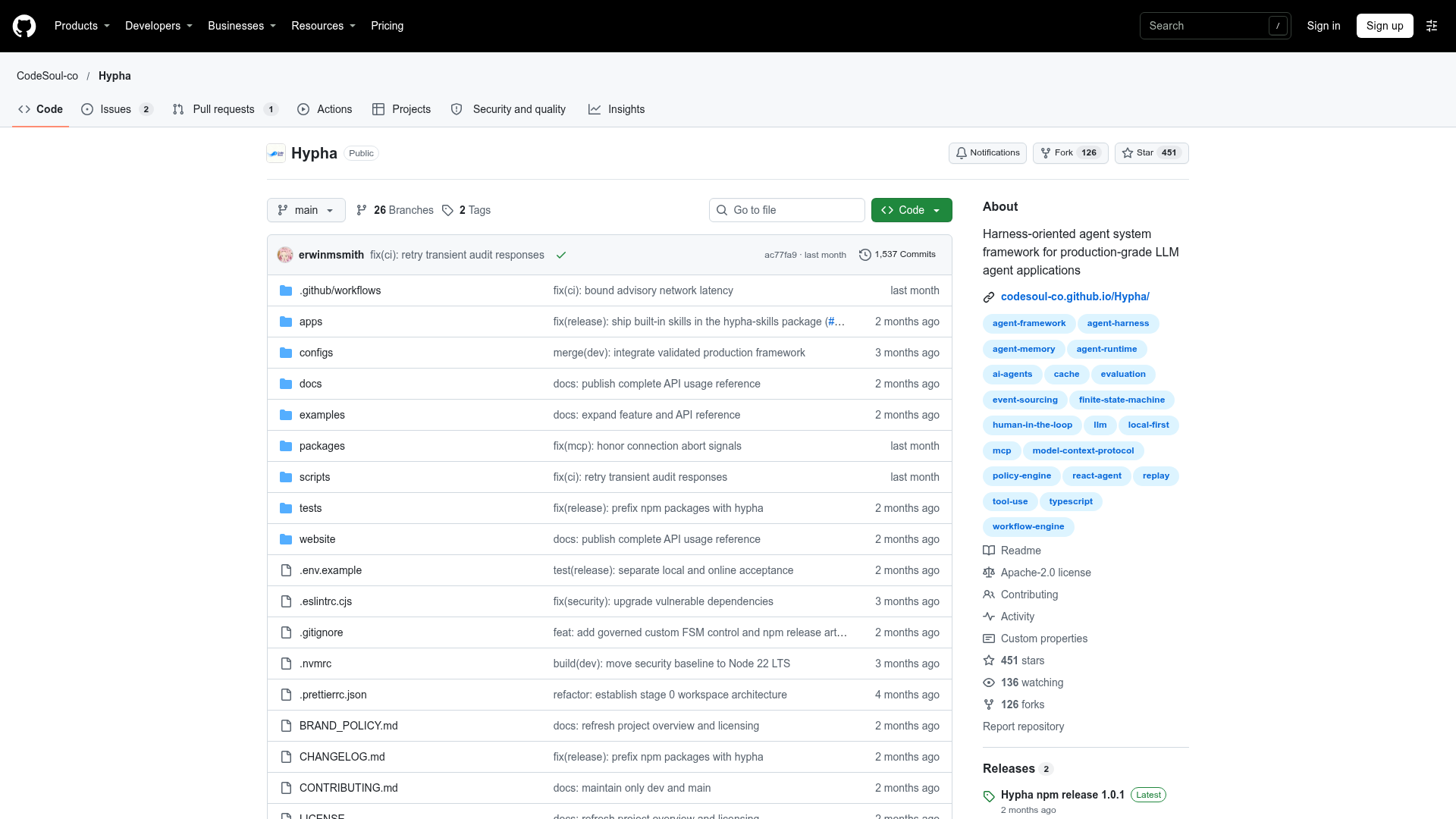This screenshot has height=819, width=1456.
Task: Click the tag icon of Hypha npm release
Action: (989, 796)
